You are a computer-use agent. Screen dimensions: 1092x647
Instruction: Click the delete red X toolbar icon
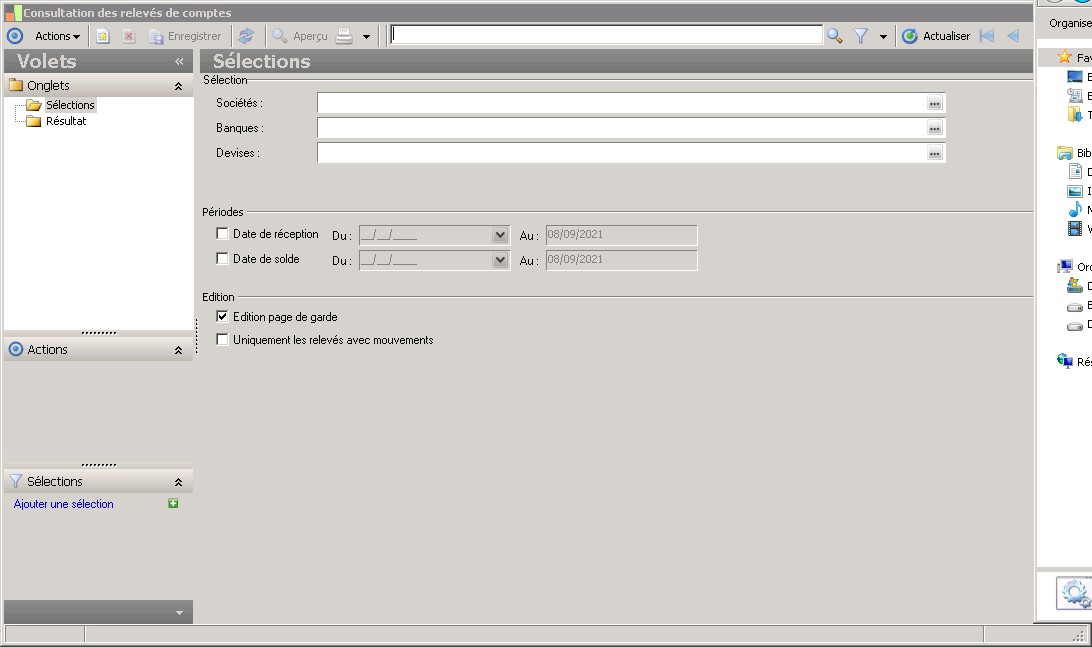129,36
